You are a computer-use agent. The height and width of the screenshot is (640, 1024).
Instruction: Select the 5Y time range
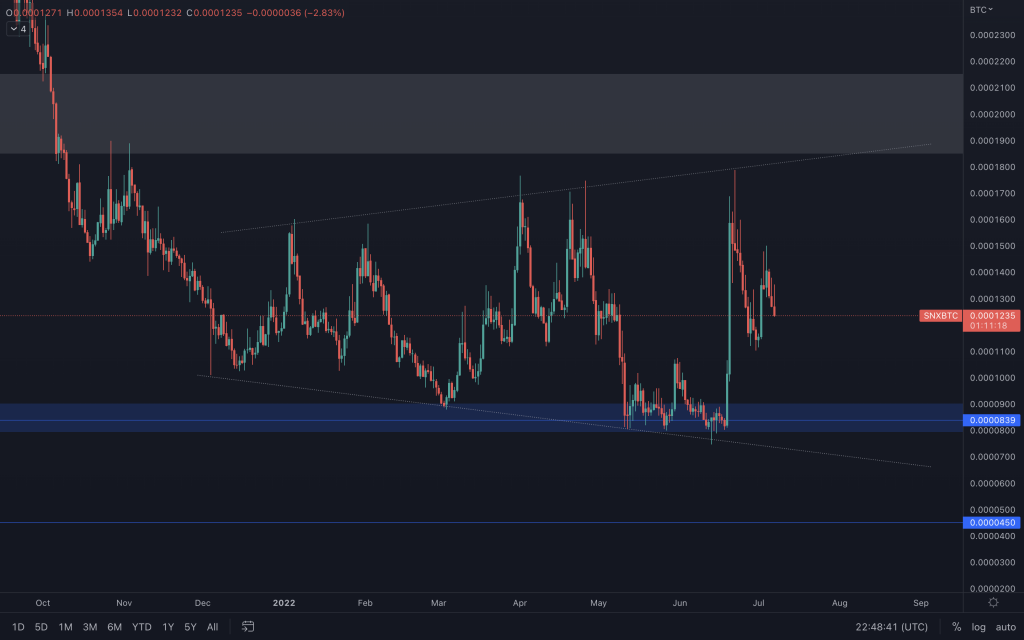tap(190, 627)
